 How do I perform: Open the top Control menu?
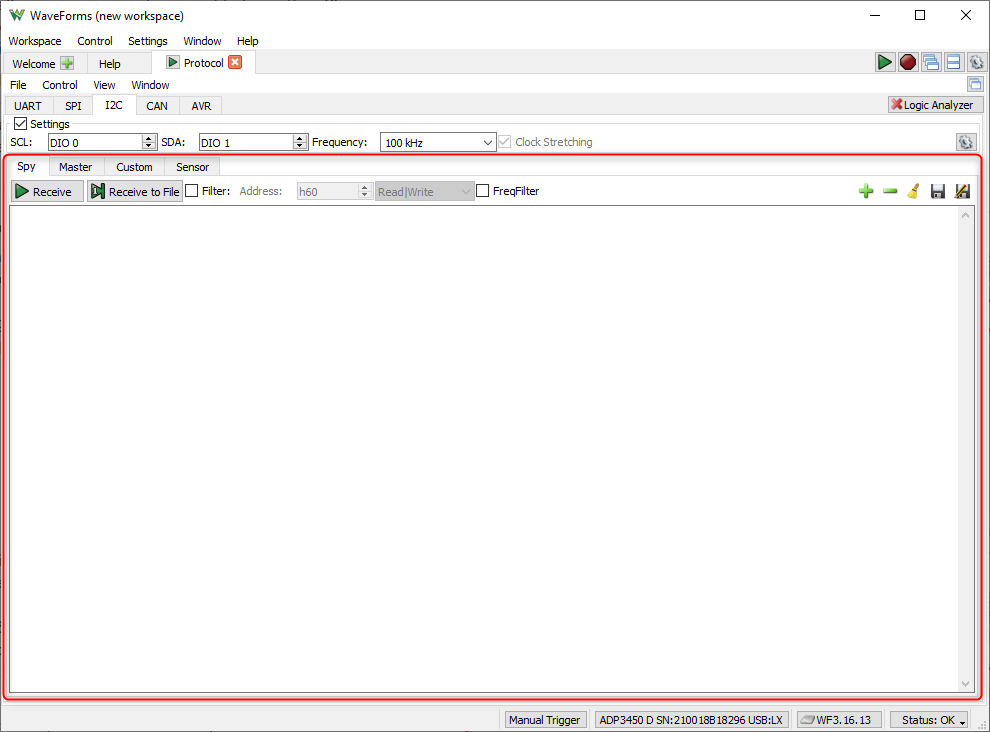pos(95,40)
